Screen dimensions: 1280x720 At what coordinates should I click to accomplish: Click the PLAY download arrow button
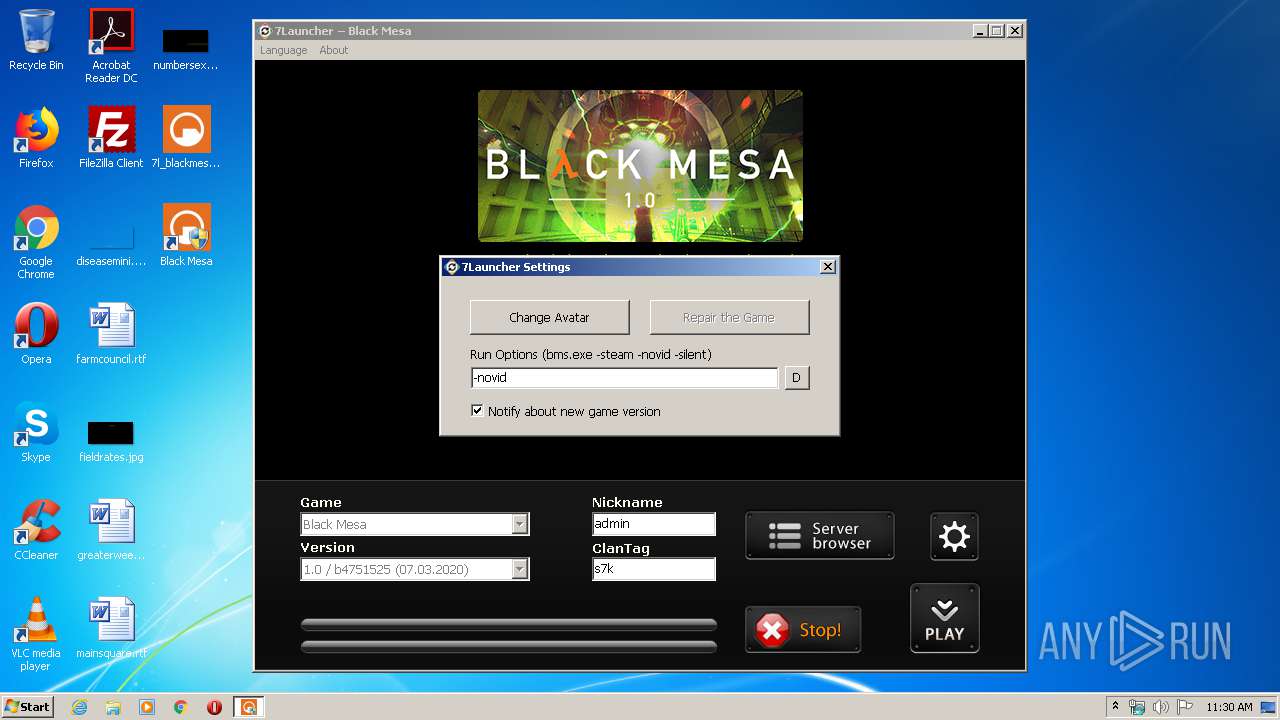pos(944,618)
